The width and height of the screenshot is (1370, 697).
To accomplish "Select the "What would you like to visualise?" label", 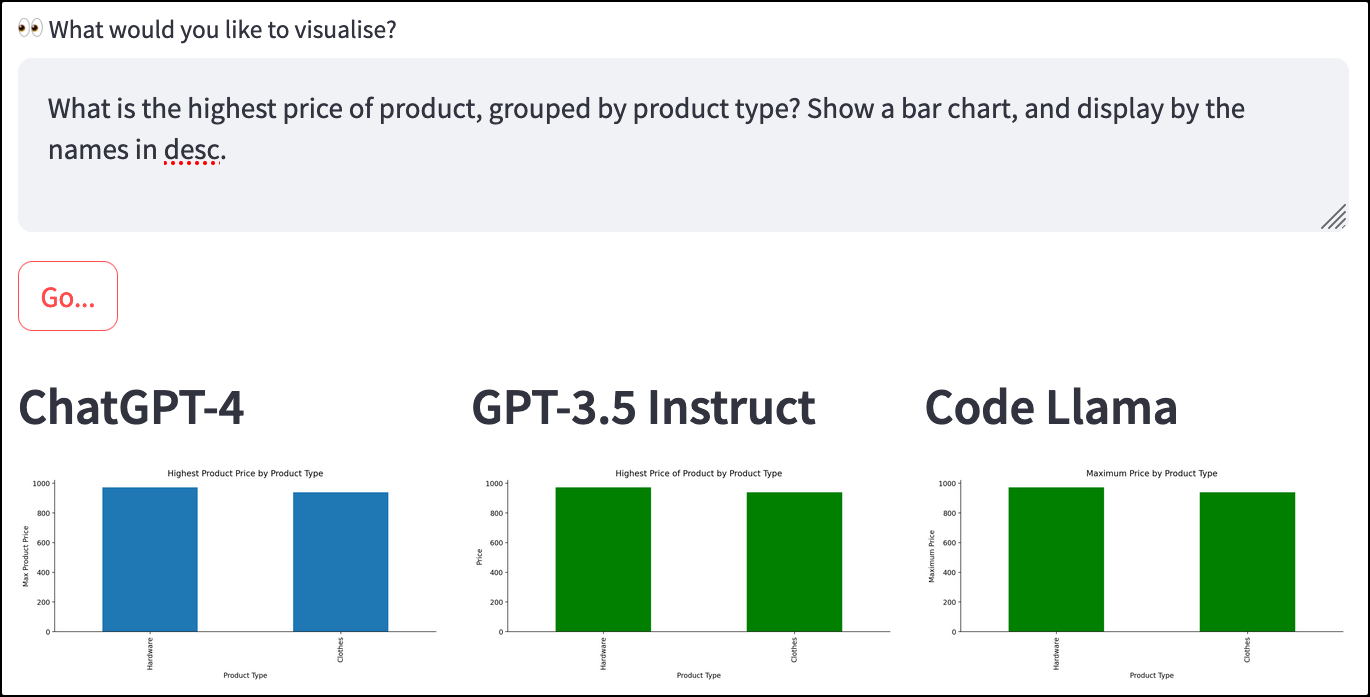I will point(222,30).
